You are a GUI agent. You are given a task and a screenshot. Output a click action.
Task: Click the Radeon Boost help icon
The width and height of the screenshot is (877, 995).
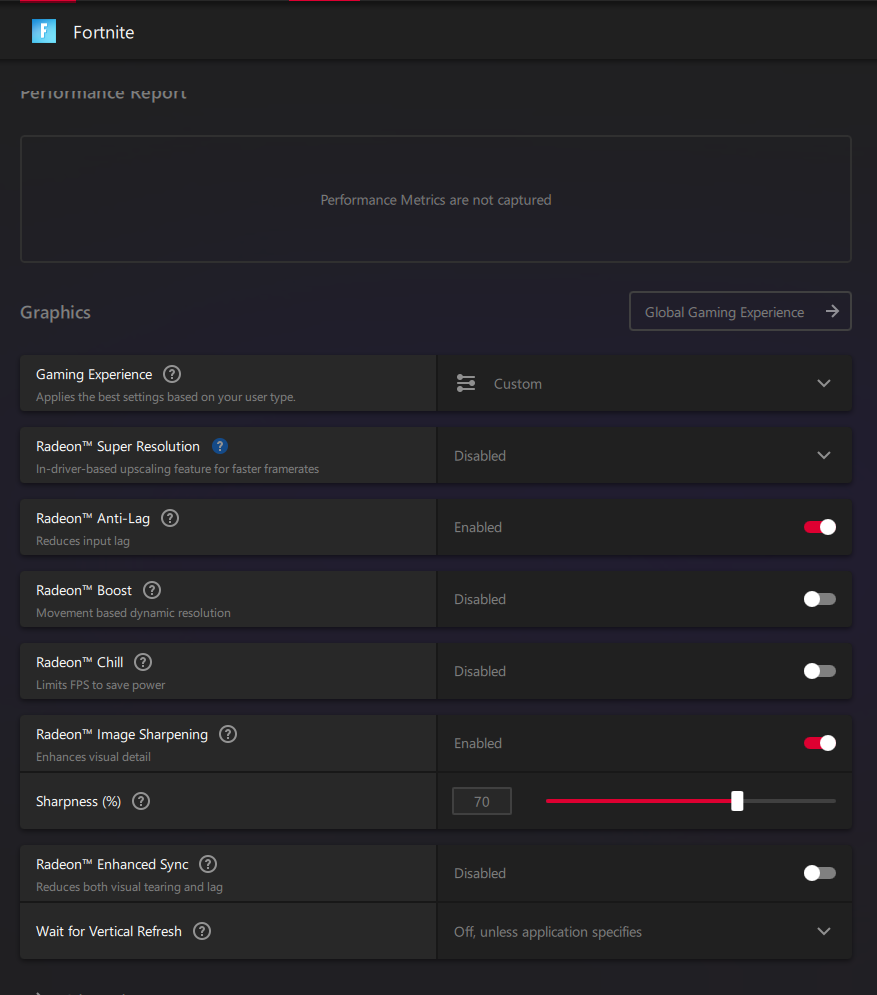[152, 590]
